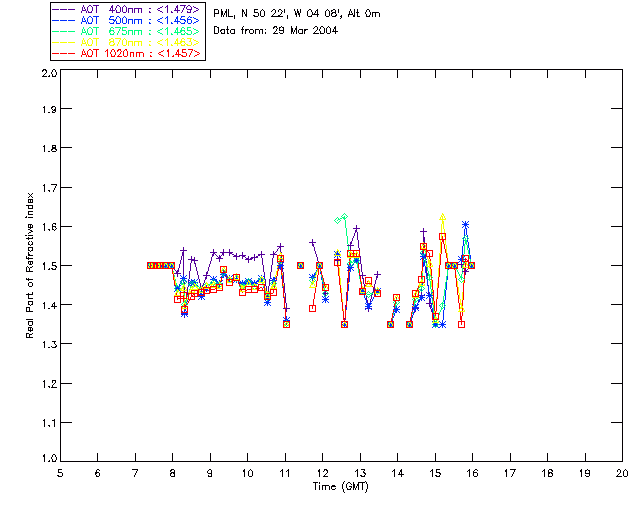Click the 1.7 y-axis tick label
Image resolution: width=640 pixels, height=512 pixels.
point(49,188)
